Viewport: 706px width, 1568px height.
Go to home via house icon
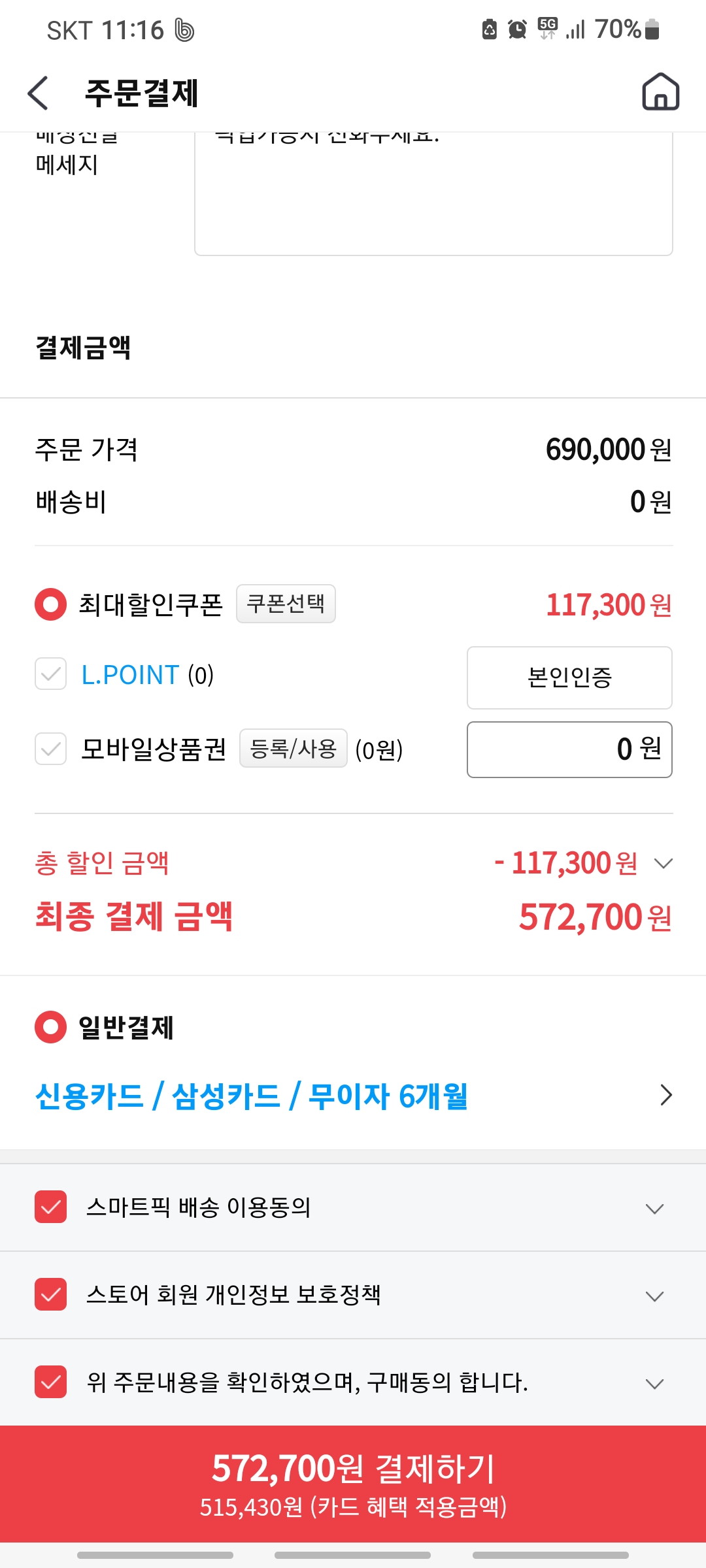660,92
